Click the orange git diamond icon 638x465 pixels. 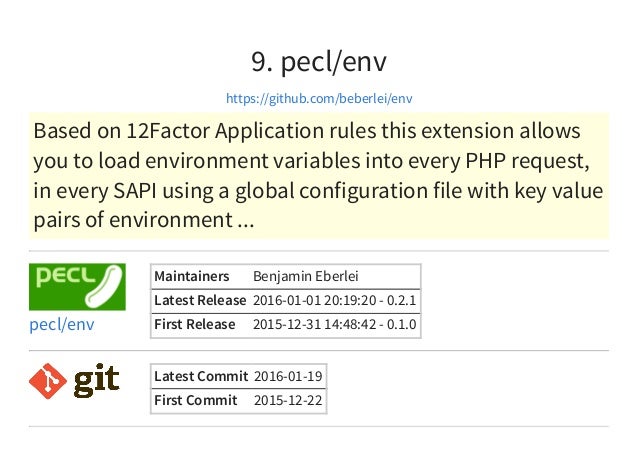pos(48,381)
